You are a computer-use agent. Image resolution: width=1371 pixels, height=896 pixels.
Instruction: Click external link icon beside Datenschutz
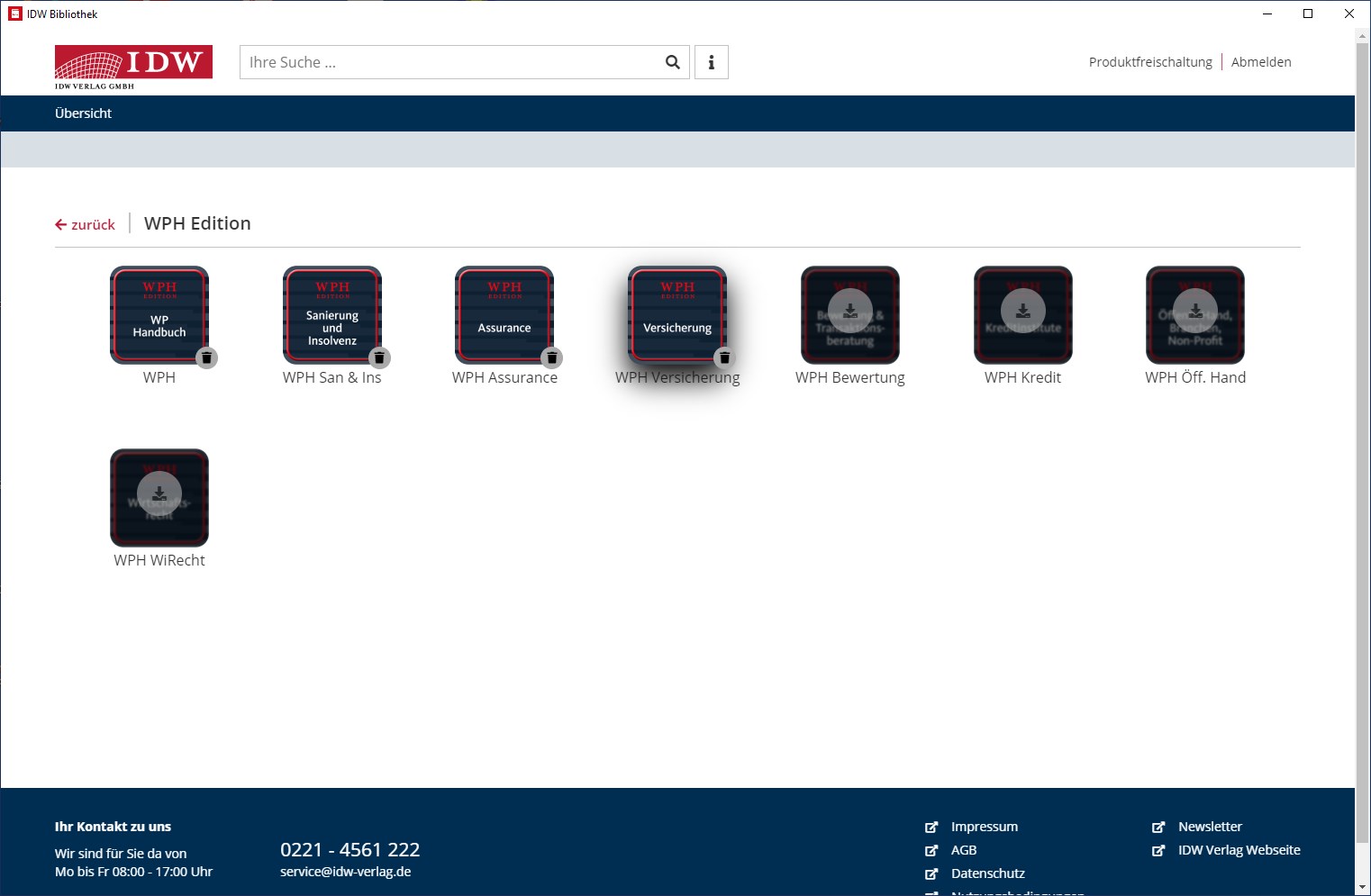931,873
